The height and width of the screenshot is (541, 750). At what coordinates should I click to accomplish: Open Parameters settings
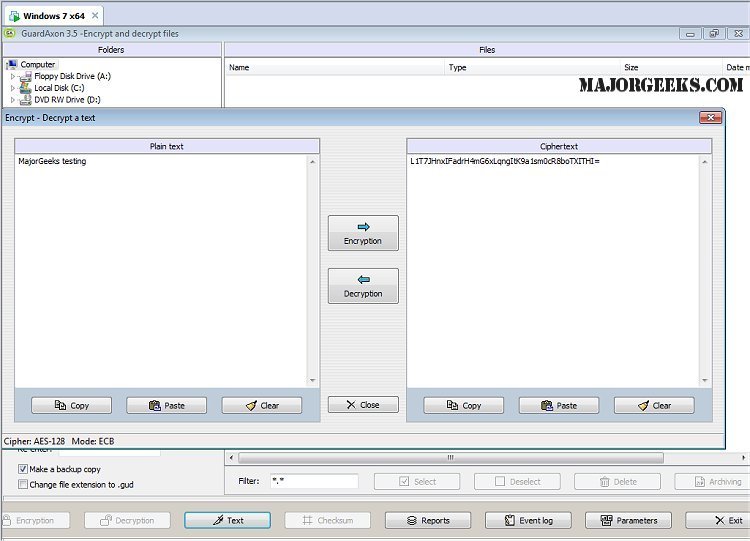pyautogui.click(x=628, y=520)
